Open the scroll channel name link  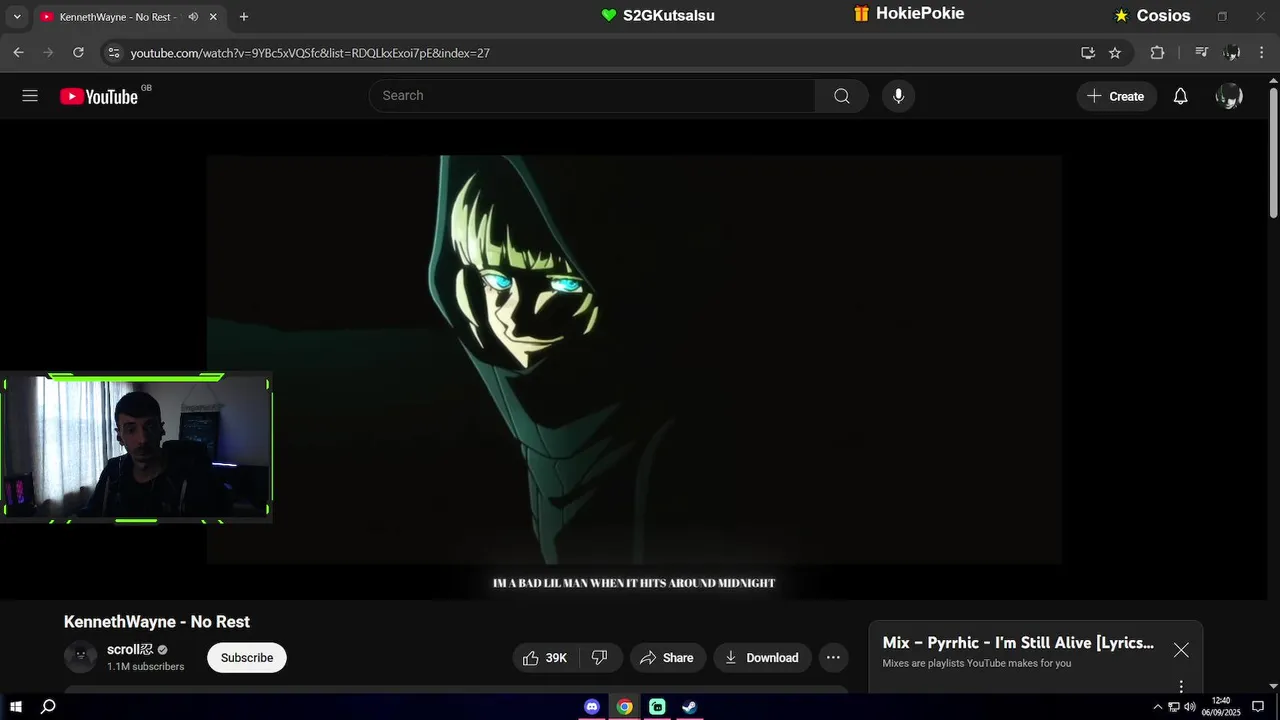pyautogui.click(x=130, y=649)
